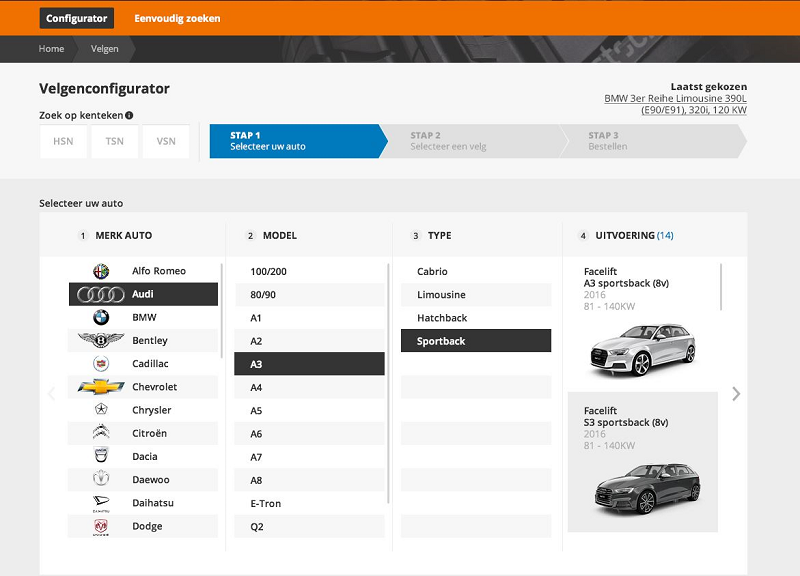This screenshot has height=576, width=800.
Task: Choose Cadillac brand name
Action: (150, 364)
